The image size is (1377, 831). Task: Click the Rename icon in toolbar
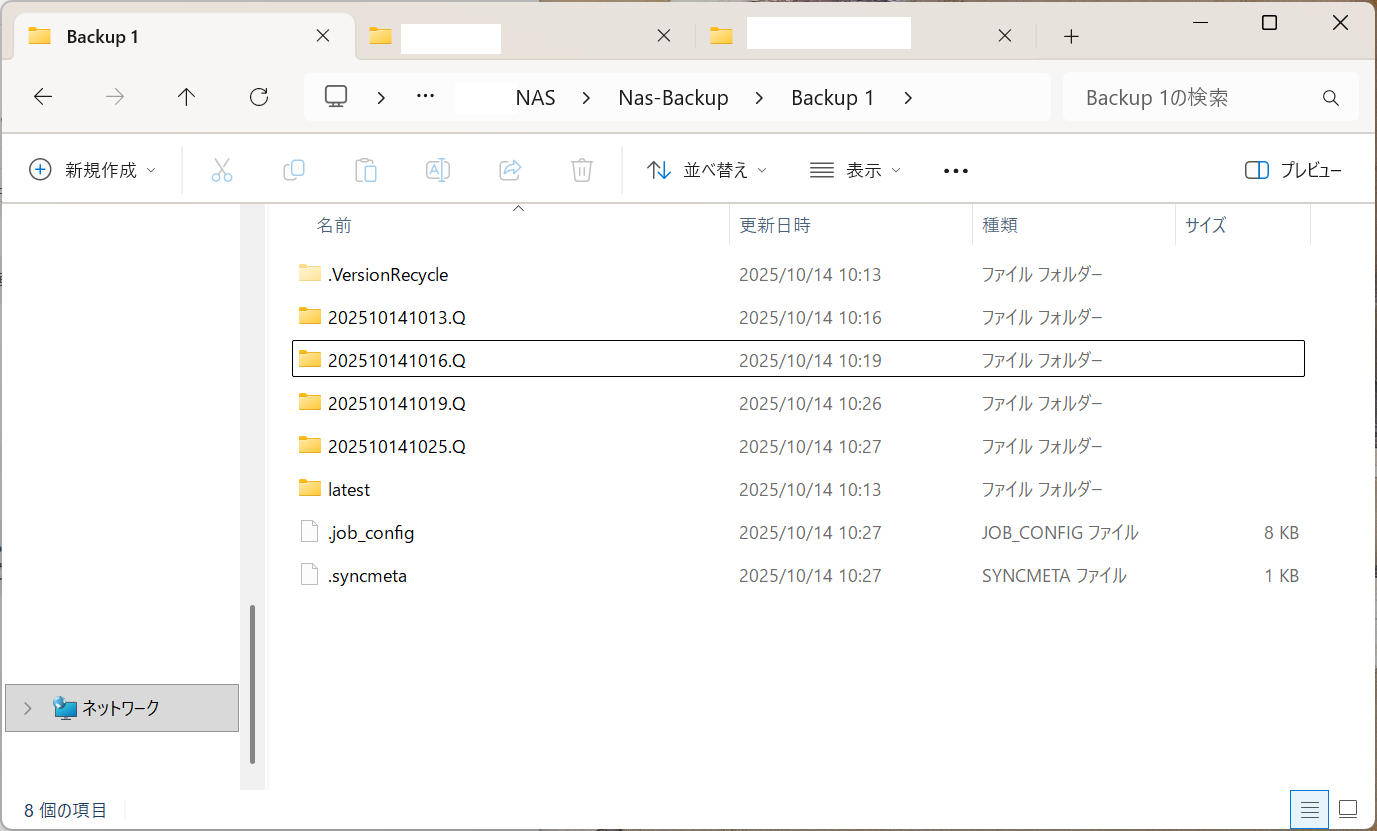coord(438,170)
